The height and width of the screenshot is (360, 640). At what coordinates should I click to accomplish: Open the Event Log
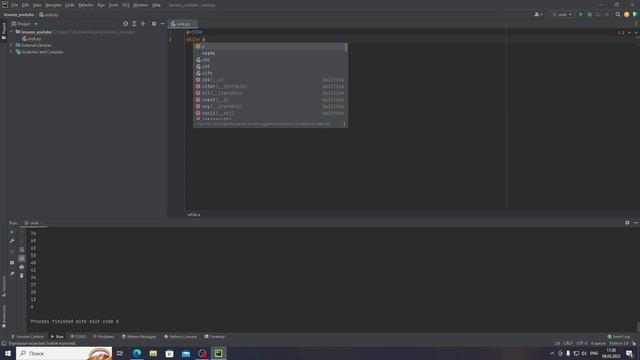(x=619, y=337)
